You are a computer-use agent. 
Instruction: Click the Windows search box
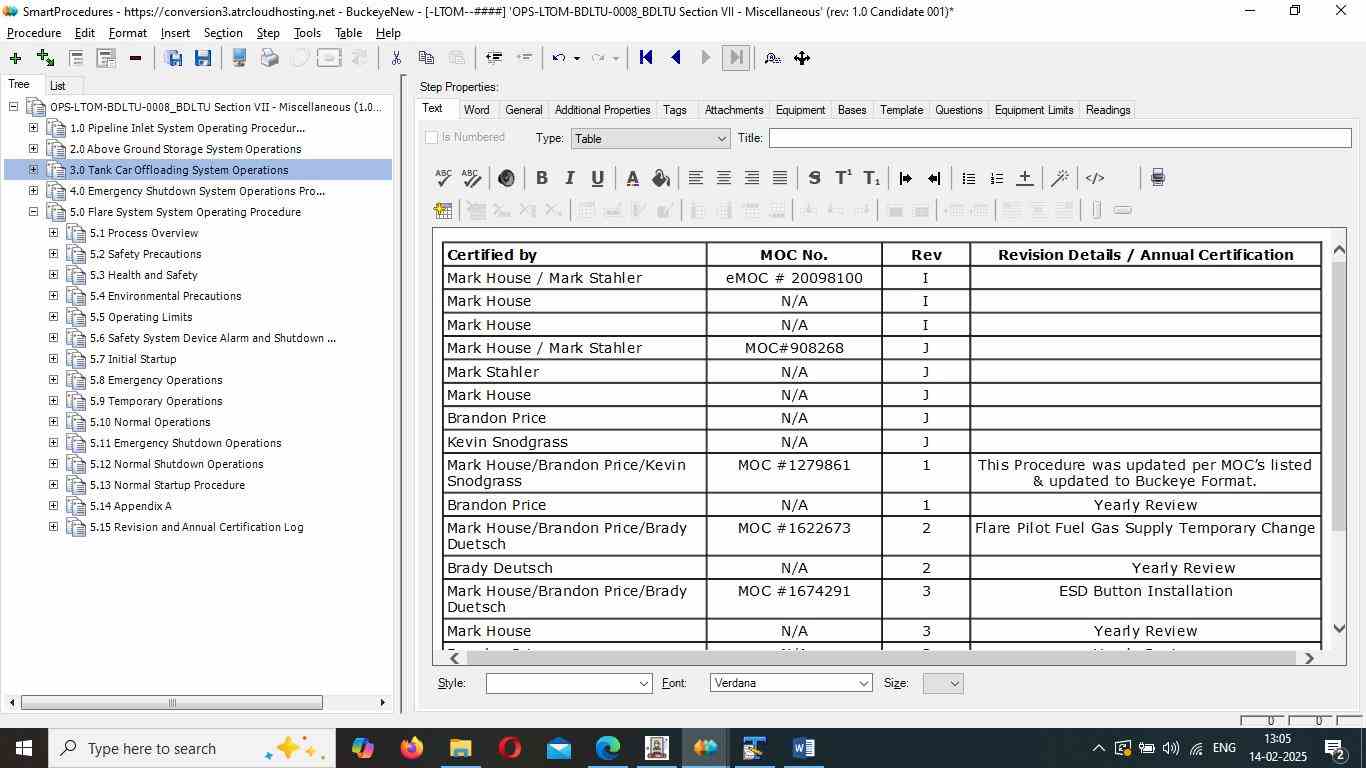(190, 748)
